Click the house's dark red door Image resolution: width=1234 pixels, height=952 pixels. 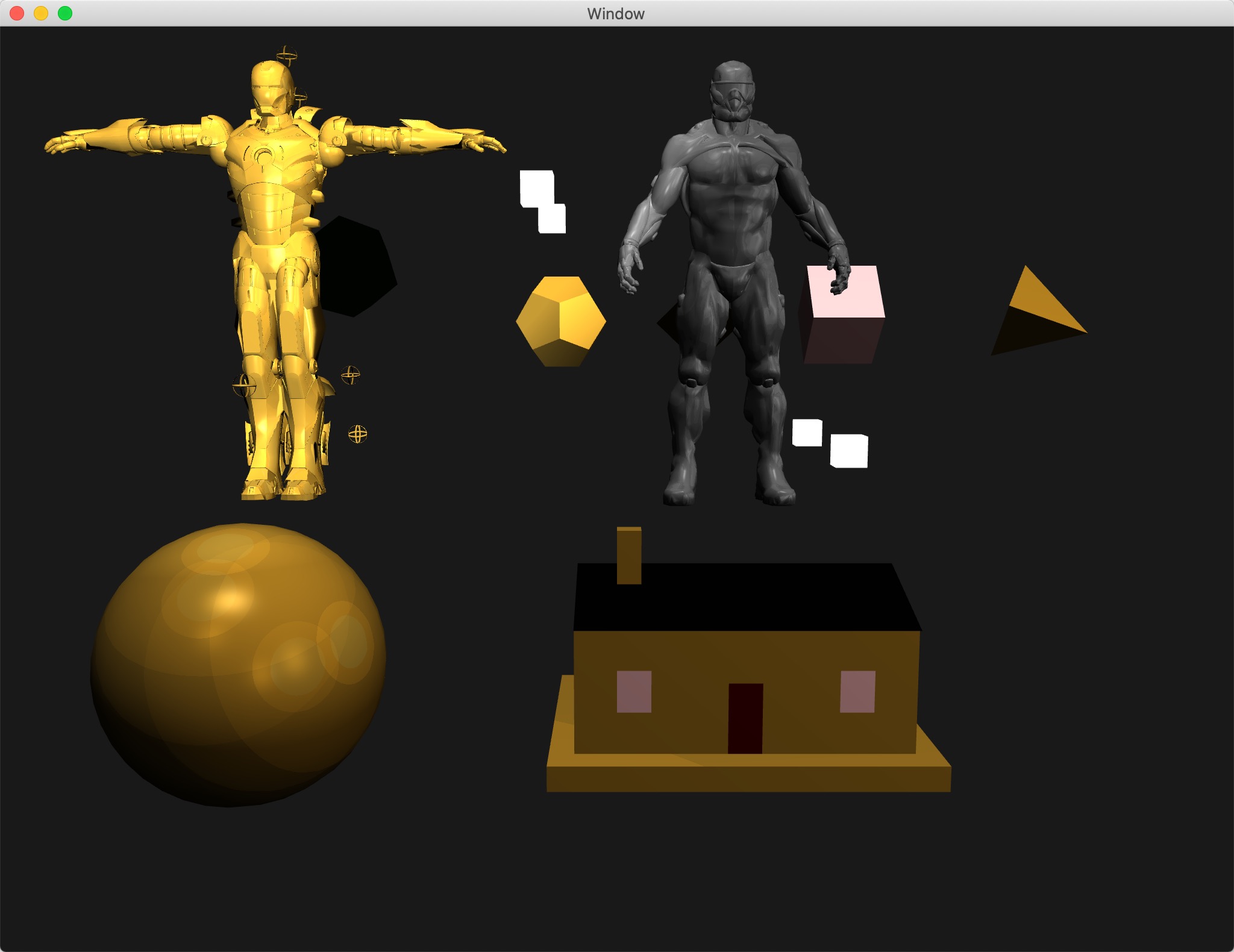coord(745,718)
